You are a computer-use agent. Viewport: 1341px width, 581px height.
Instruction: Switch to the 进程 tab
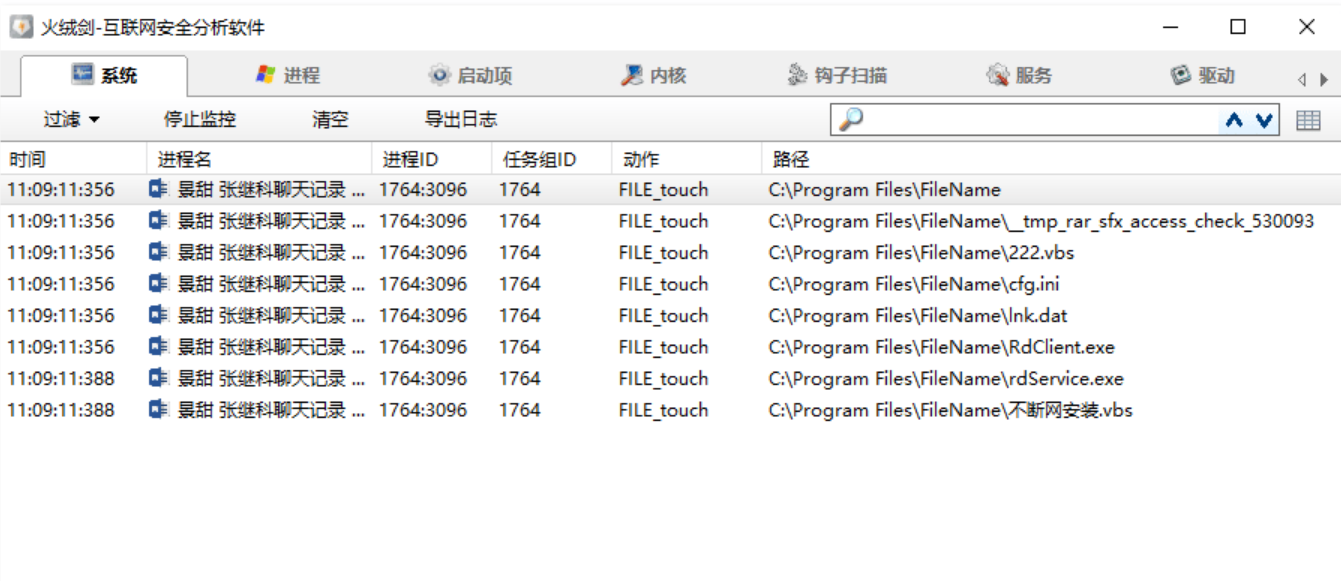pos(288,75)
